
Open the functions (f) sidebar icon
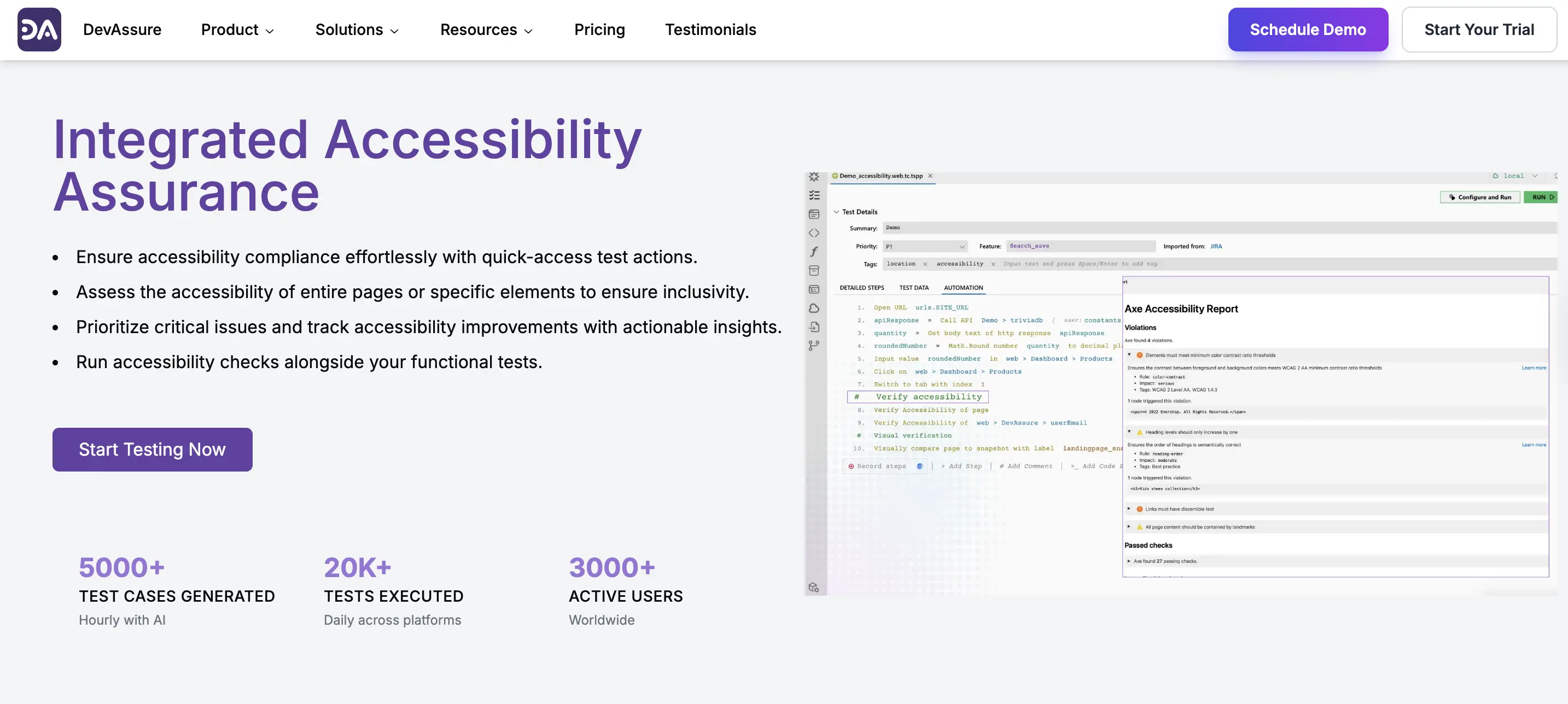[814, 252]
